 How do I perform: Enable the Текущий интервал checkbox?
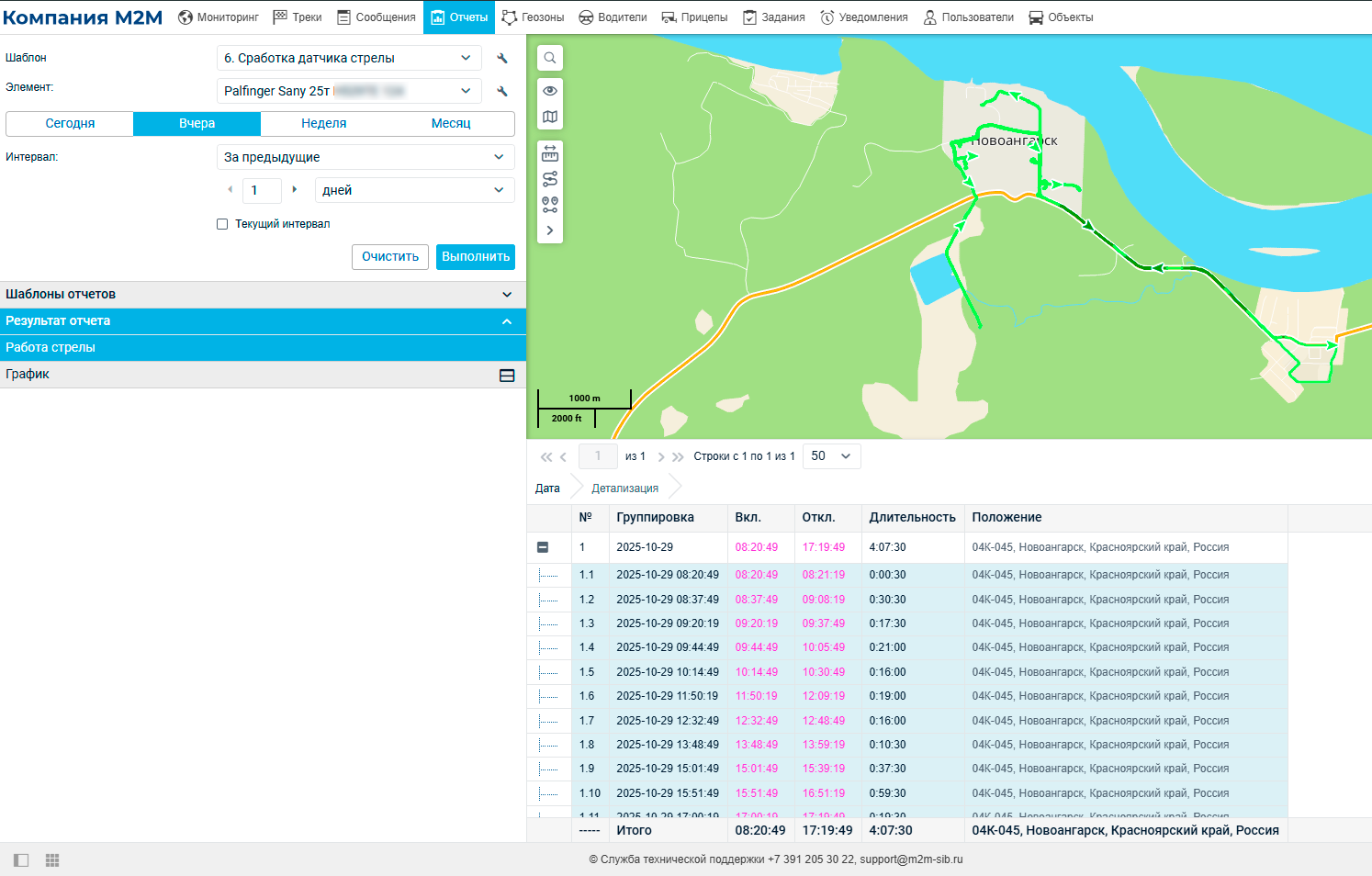pyautogui.click(x=222, y=224)
